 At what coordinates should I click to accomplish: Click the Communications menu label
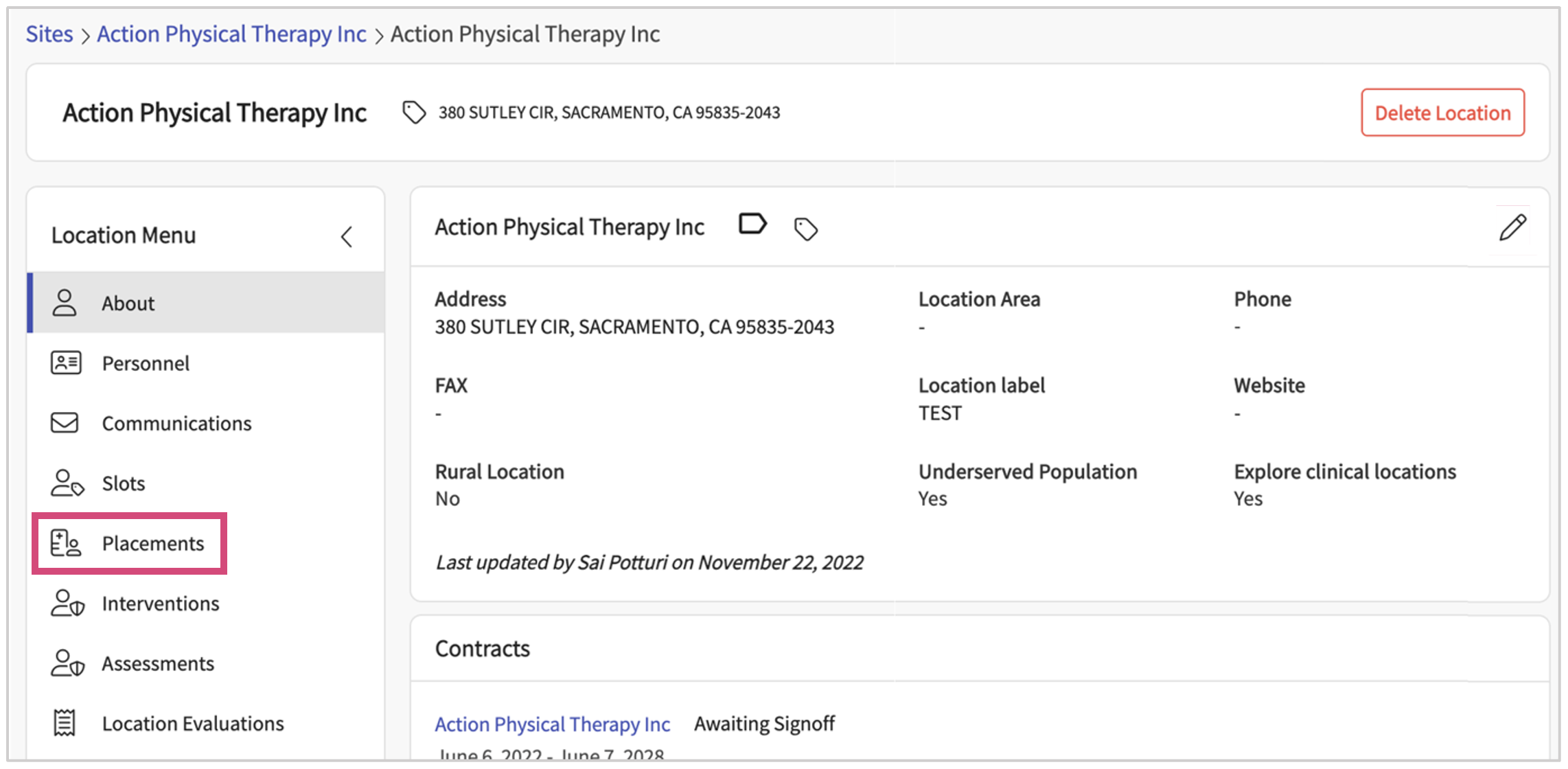point(176,424)
